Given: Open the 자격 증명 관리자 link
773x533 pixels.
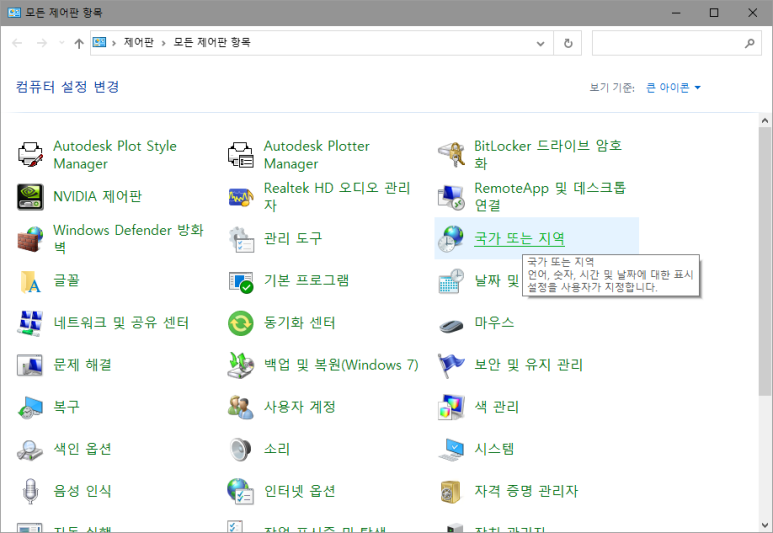Looking at the screenshot, I should [526, 491].
